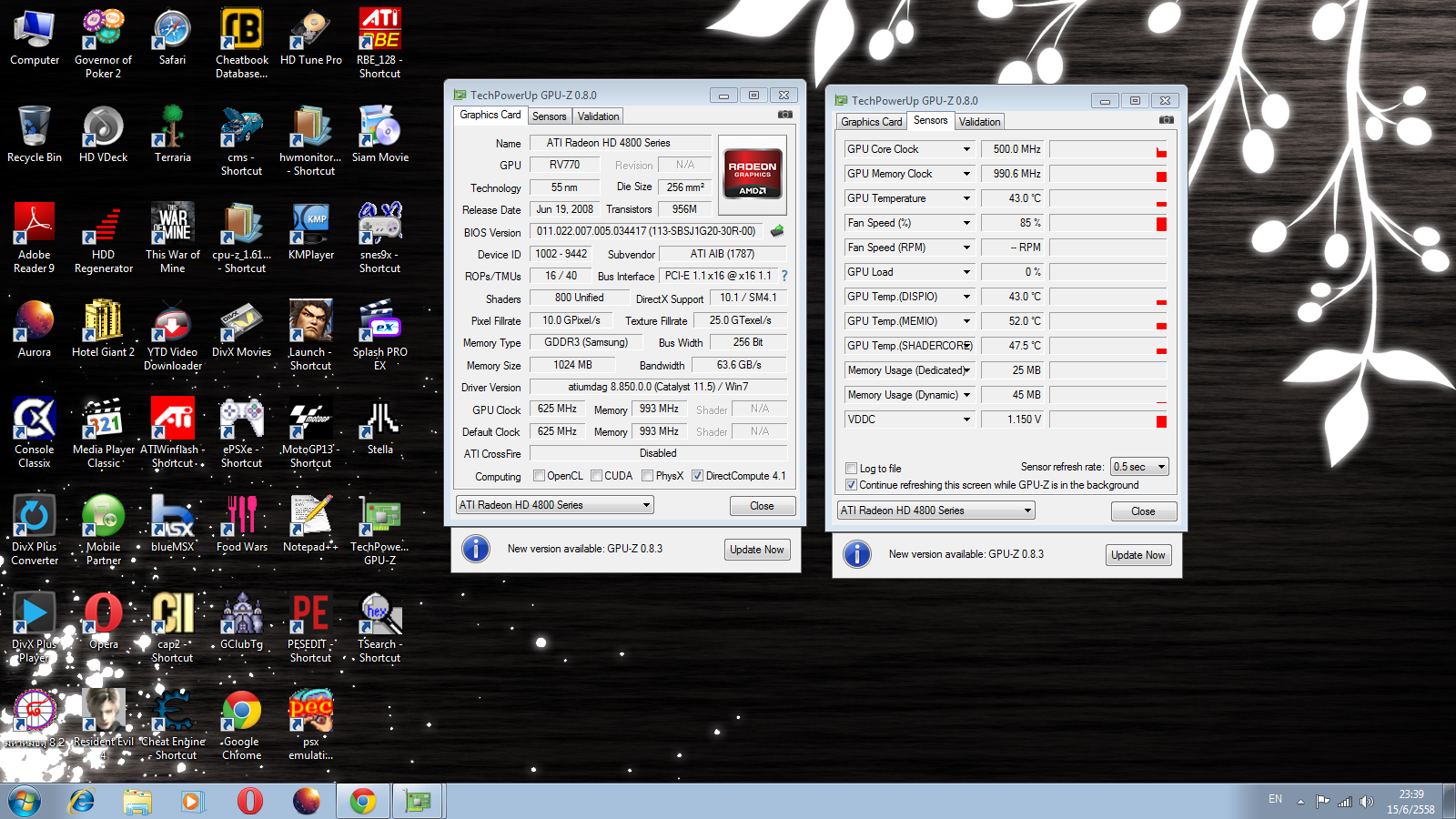Open GPU selector dropdown in Graphics Card window

[555, 505]
